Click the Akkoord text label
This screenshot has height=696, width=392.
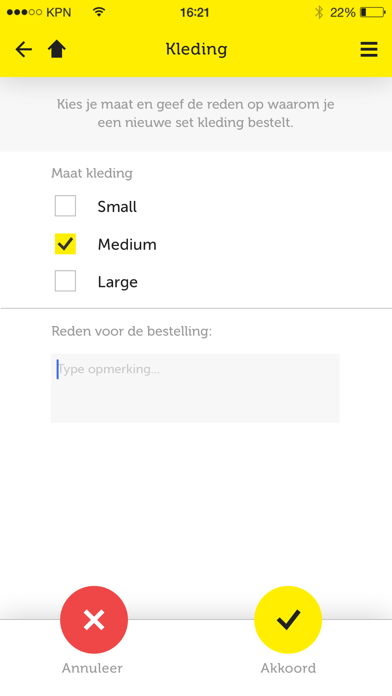288,668
